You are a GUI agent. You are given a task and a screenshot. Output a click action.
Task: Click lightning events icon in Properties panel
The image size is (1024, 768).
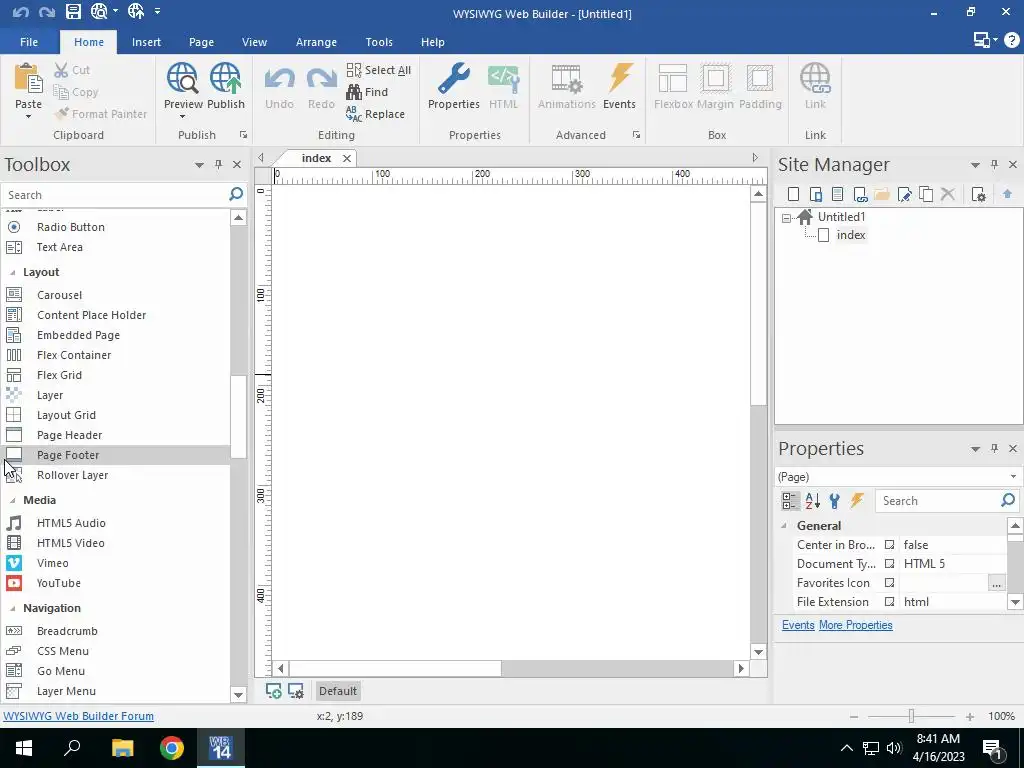tap(857, 501)
